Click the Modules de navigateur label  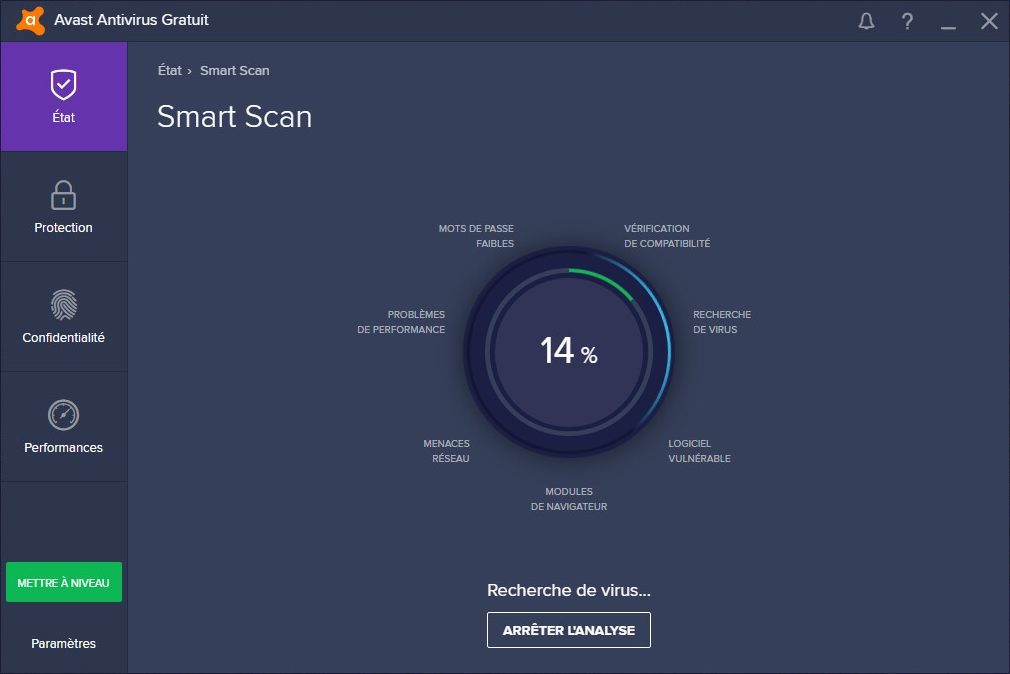tap(568, 499)
